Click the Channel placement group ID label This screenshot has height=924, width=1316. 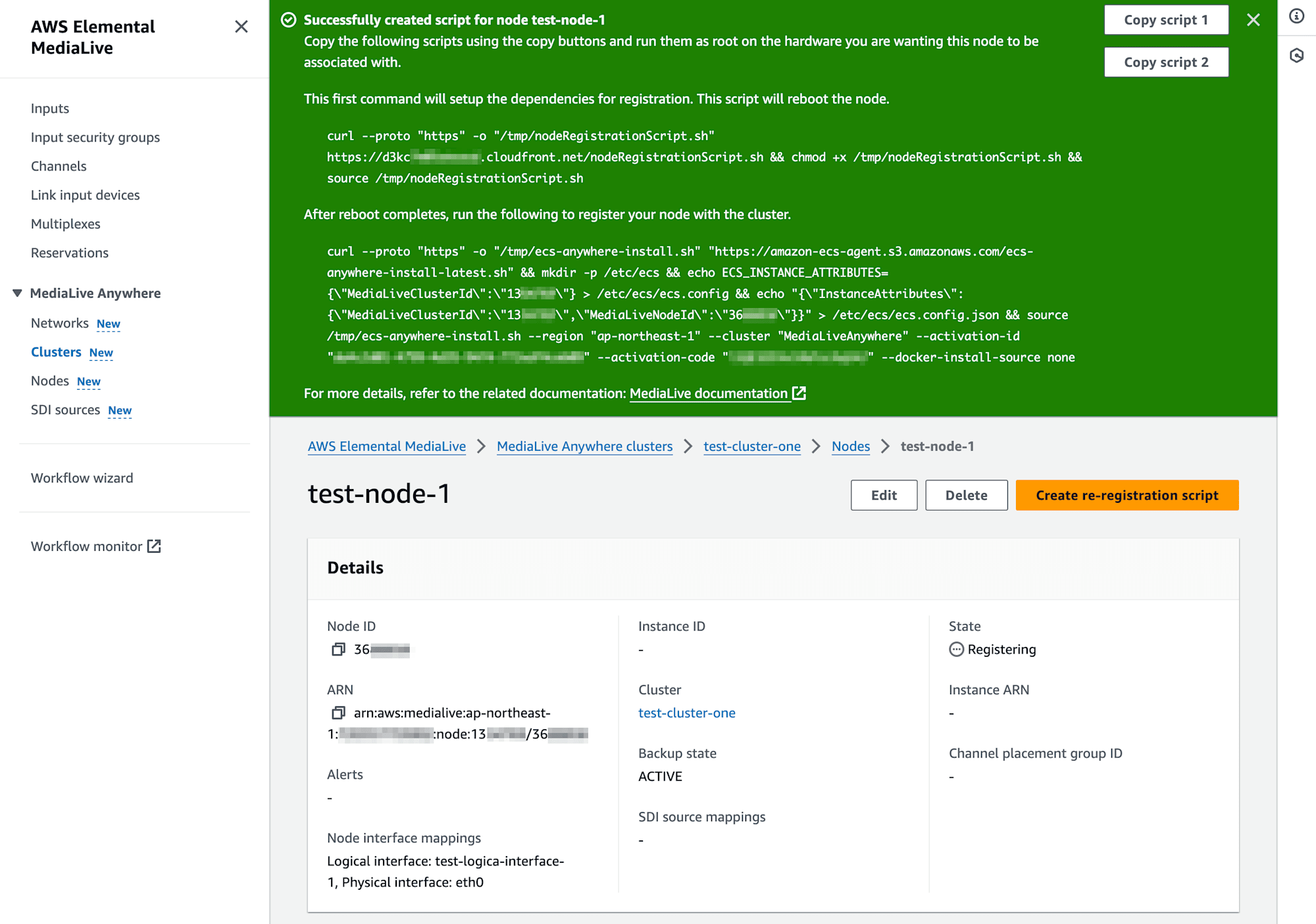pyautogui.click(x=1036, y=753)
